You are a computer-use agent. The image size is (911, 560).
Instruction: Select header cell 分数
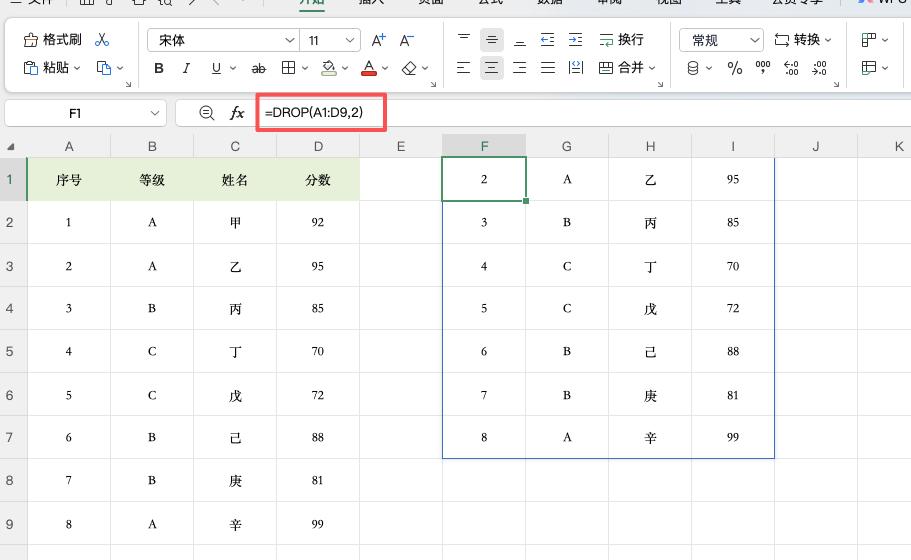pyautogui.click(x=318, y=180)
